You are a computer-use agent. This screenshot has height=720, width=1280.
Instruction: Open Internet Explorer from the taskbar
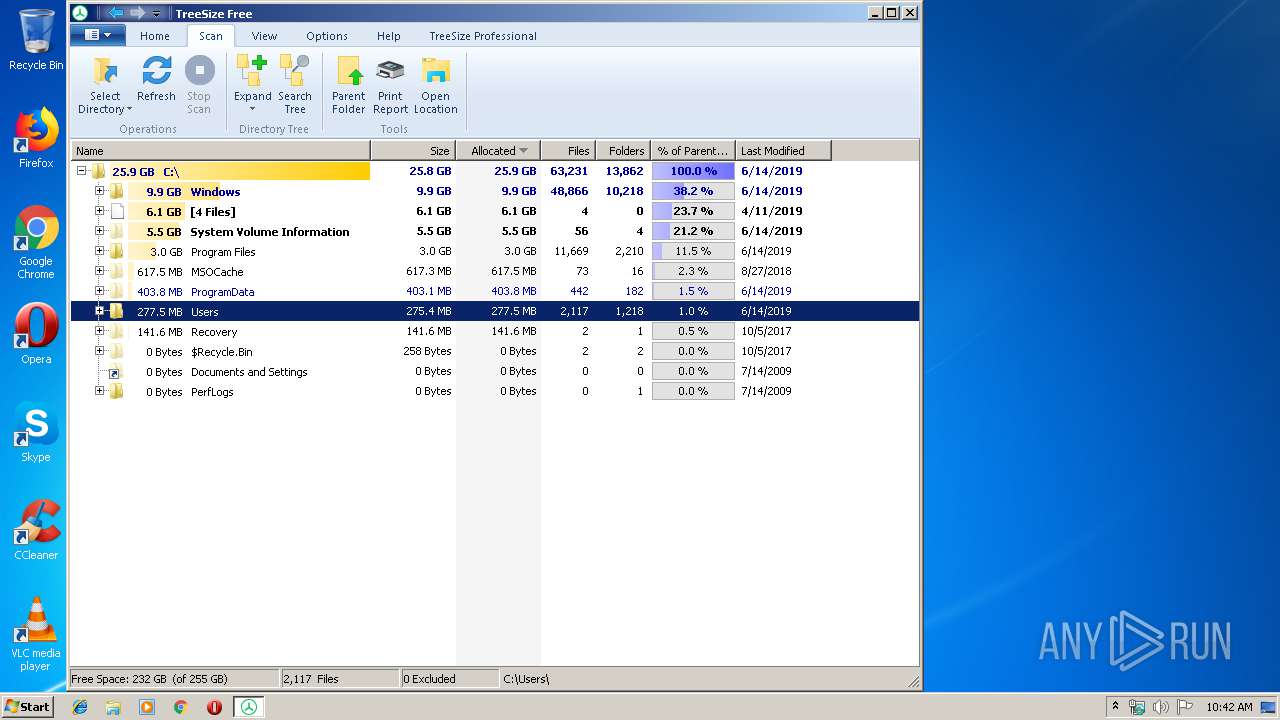(x=80, y=707)
